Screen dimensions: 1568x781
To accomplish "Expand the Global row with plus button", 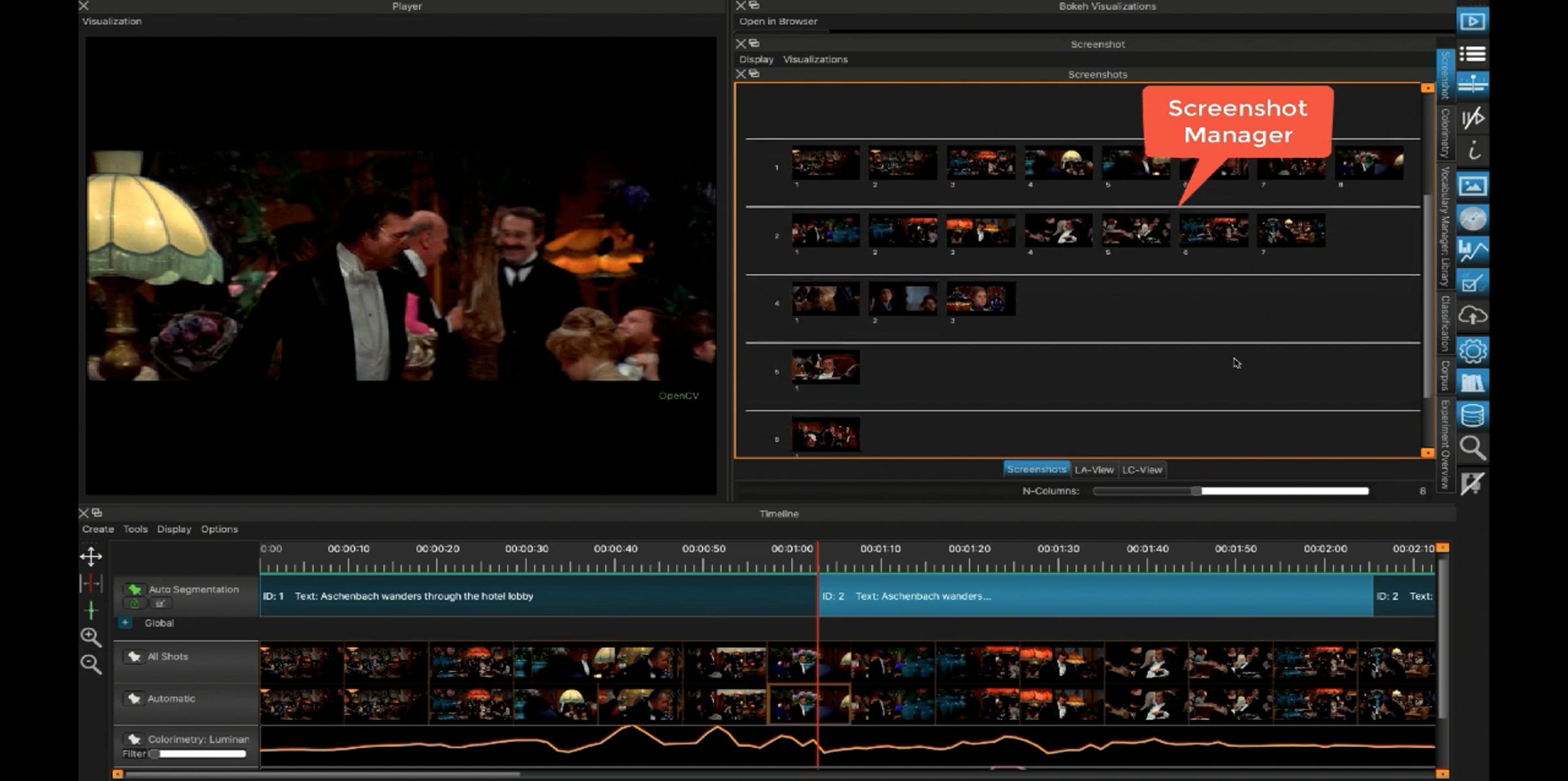I will pos(125,623).
